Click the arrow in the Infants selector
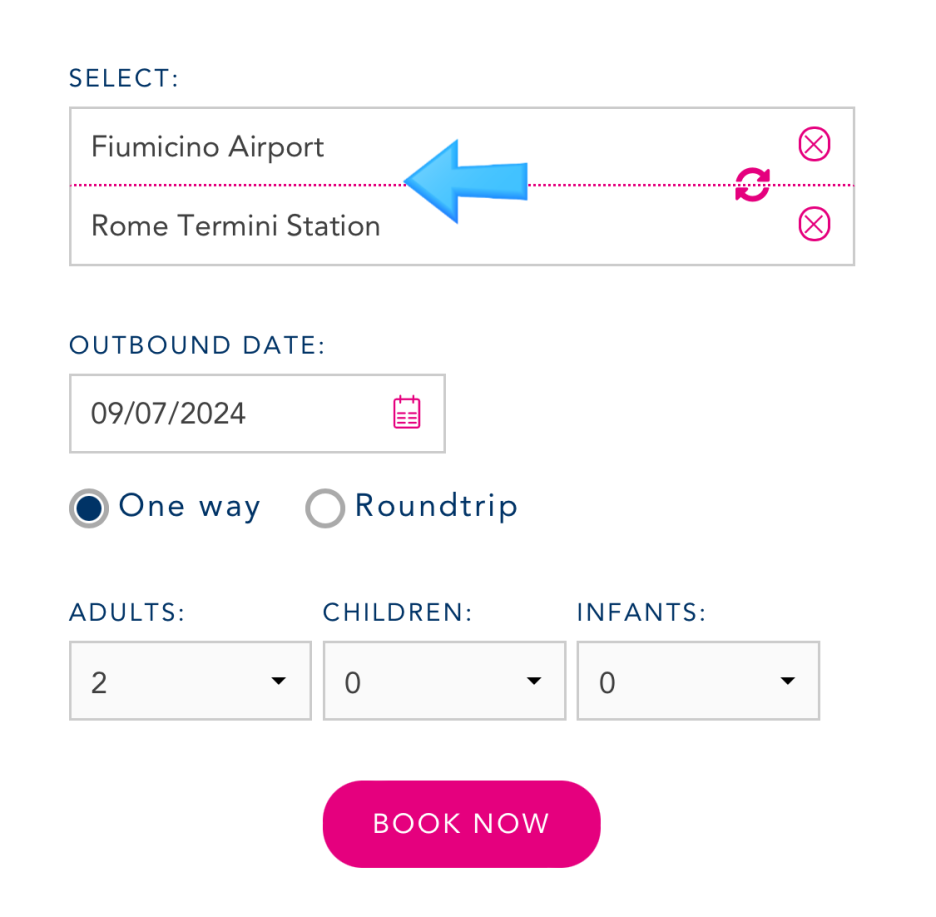The width and height of the screenshot is (936, 917). 787,681
